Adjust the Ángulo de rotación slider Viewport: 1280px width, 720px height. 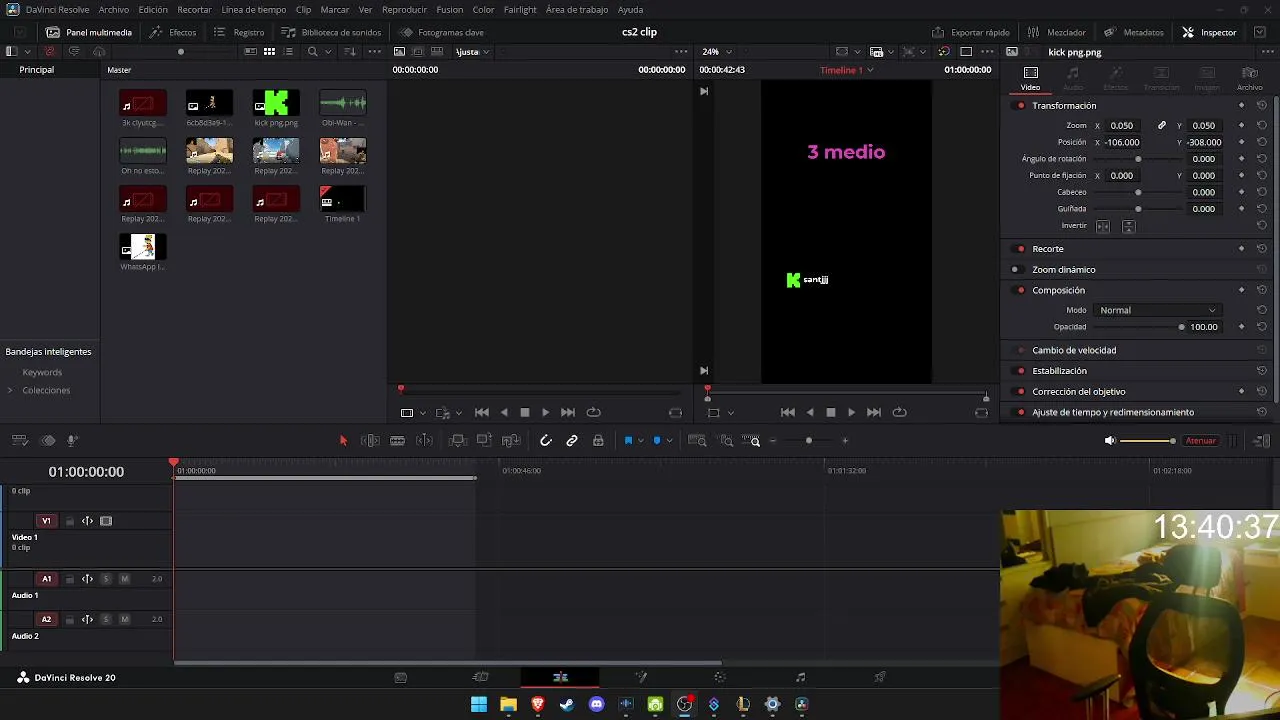[1138, 159]
